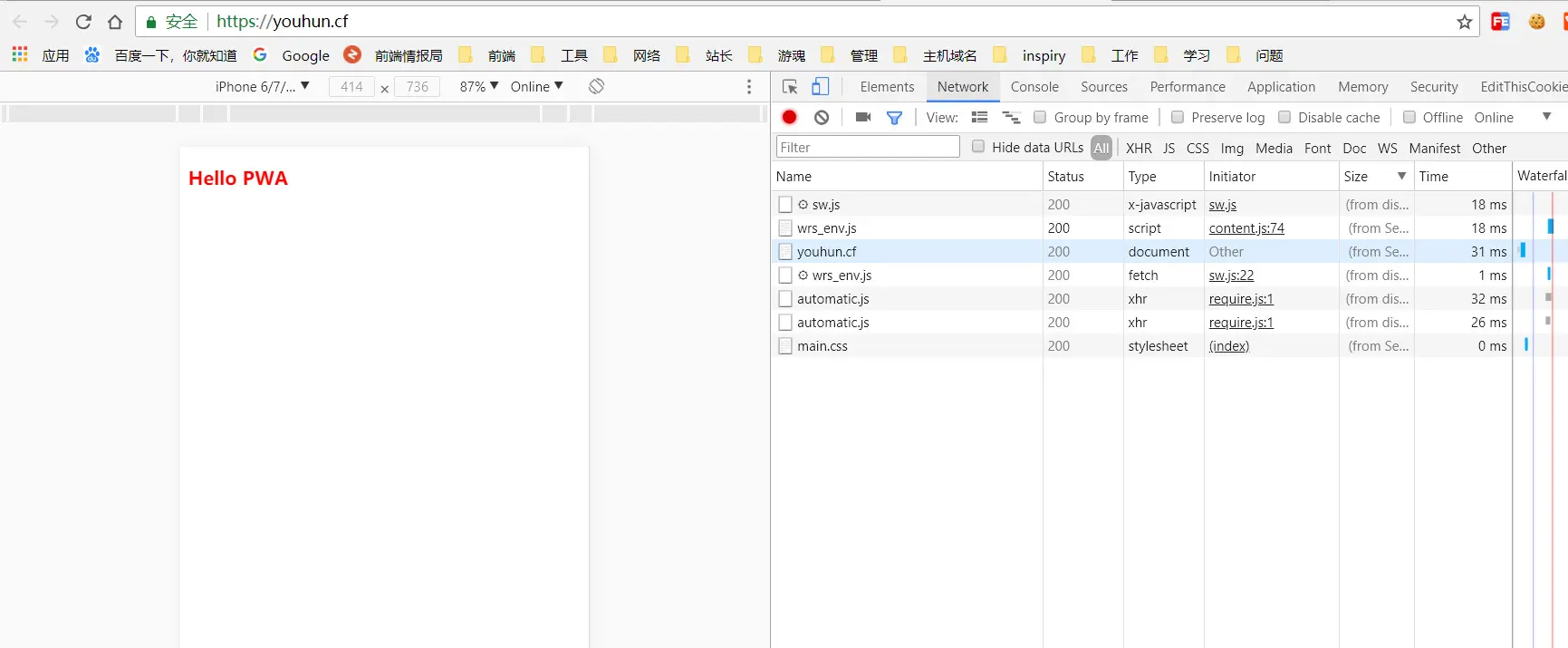Stop recording the network log
Screen dimensions: 1568x648
tap(790, 117)
